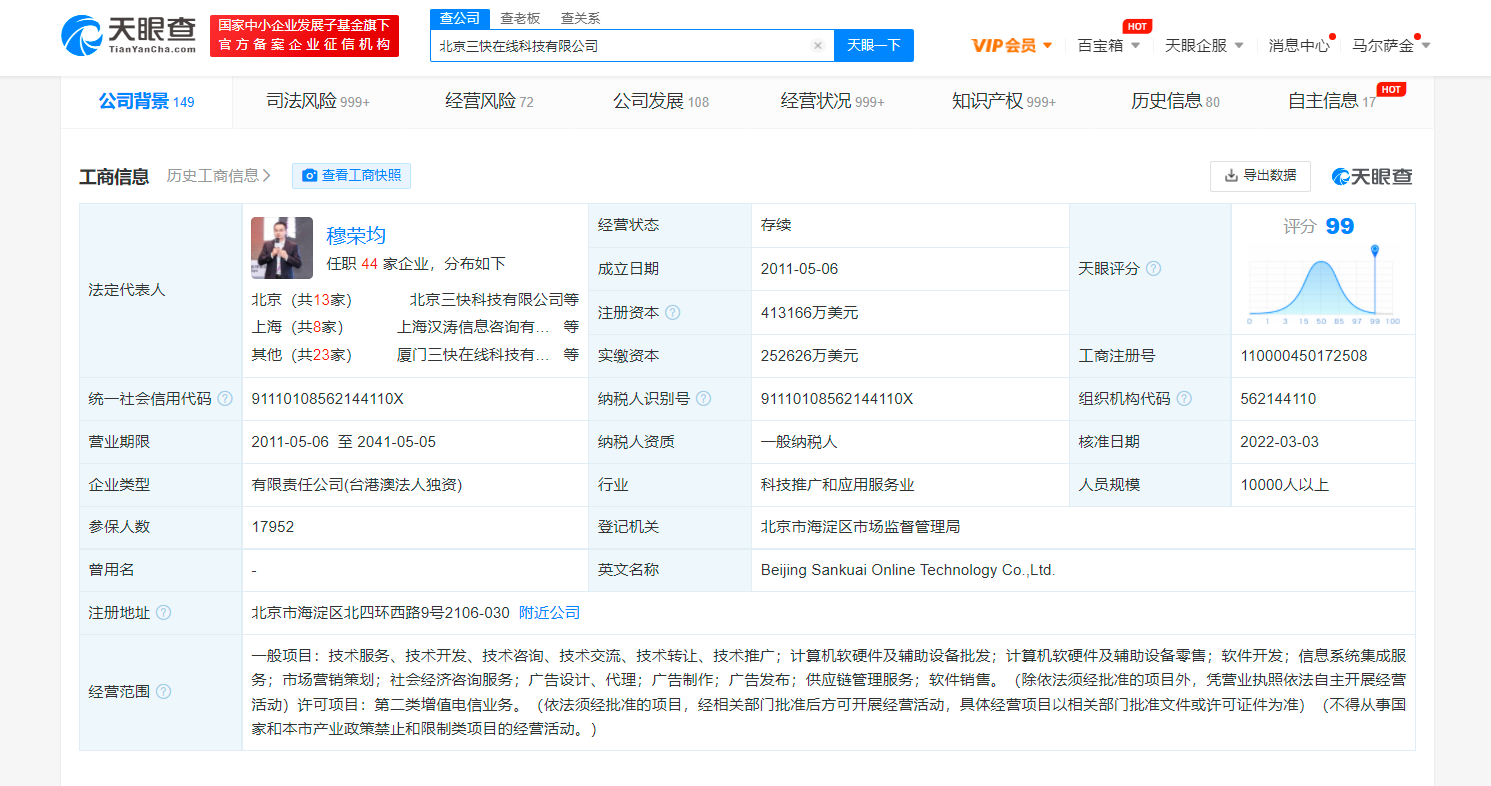
Task: Click the TianYanCha logo at top left
Action: tap(128, 36)
